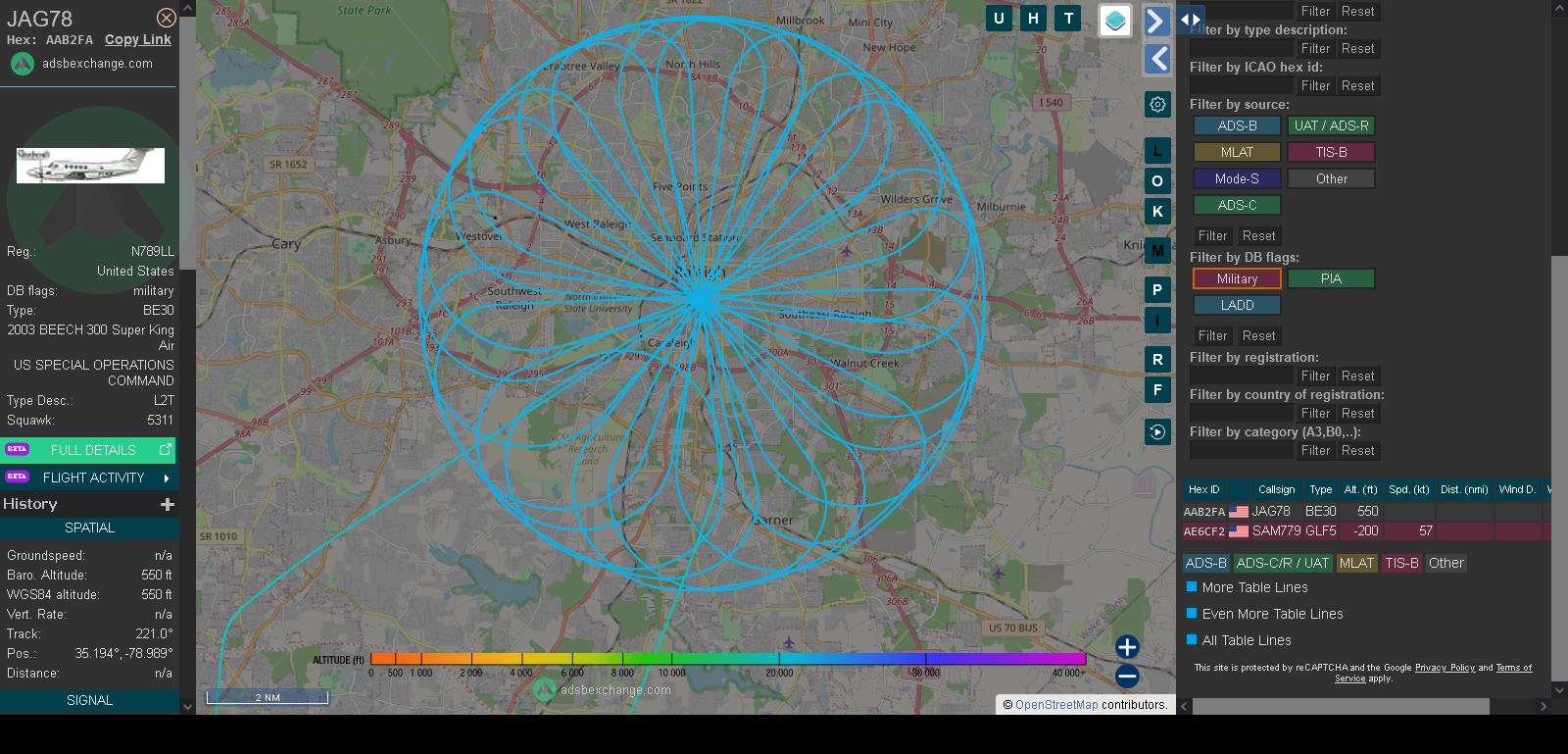Toggle the O map option button
This screenshot has width=1568, height=754.
[x=1157, y=181]
